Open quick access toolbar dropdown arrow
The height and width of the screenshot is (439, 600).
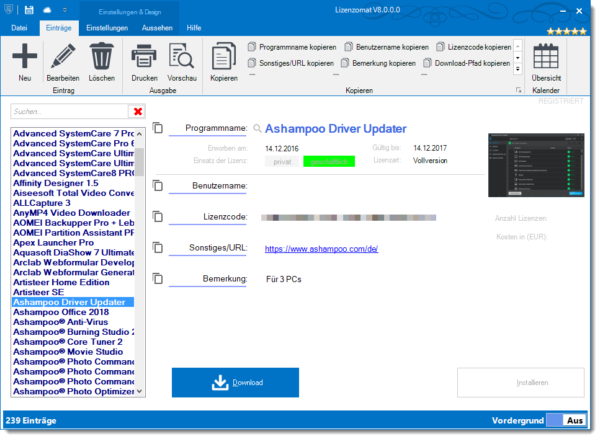[65, 10]
